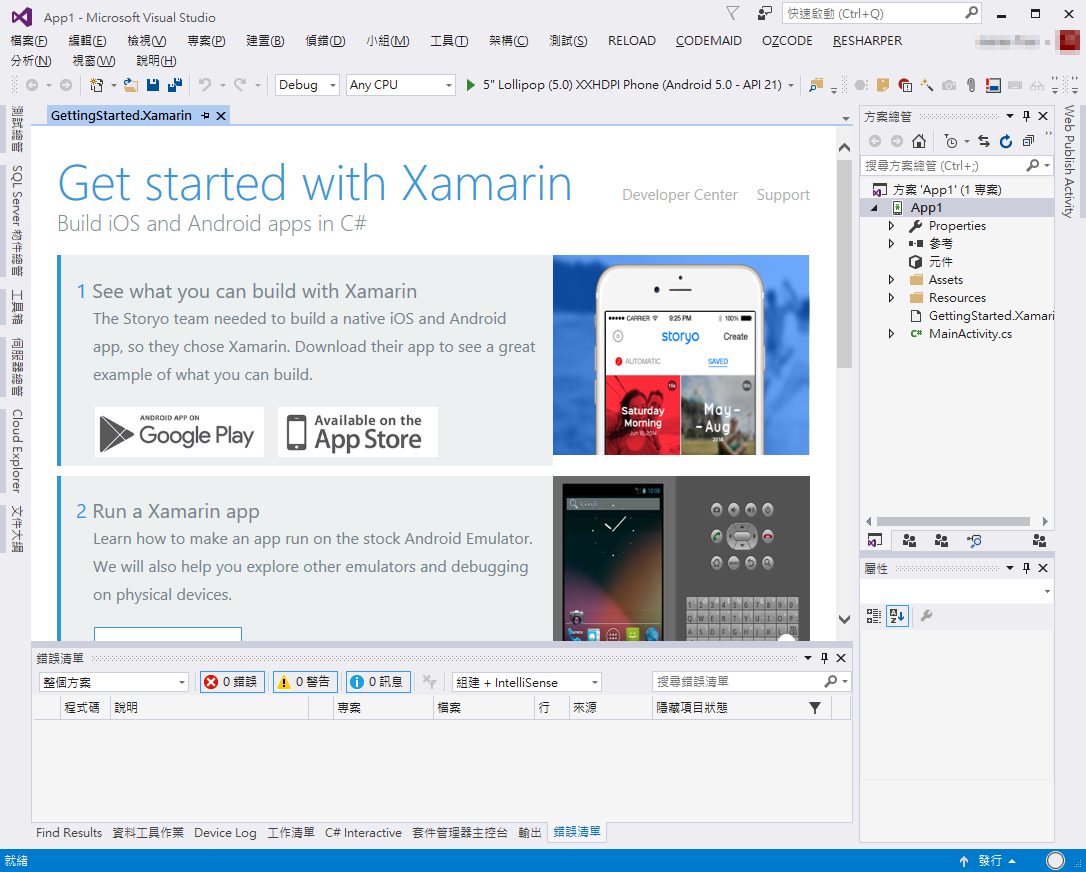The width and height of the screenshot is (1086, 872).
Task: Click the Google Play download badge
Action: click(179, 432)
